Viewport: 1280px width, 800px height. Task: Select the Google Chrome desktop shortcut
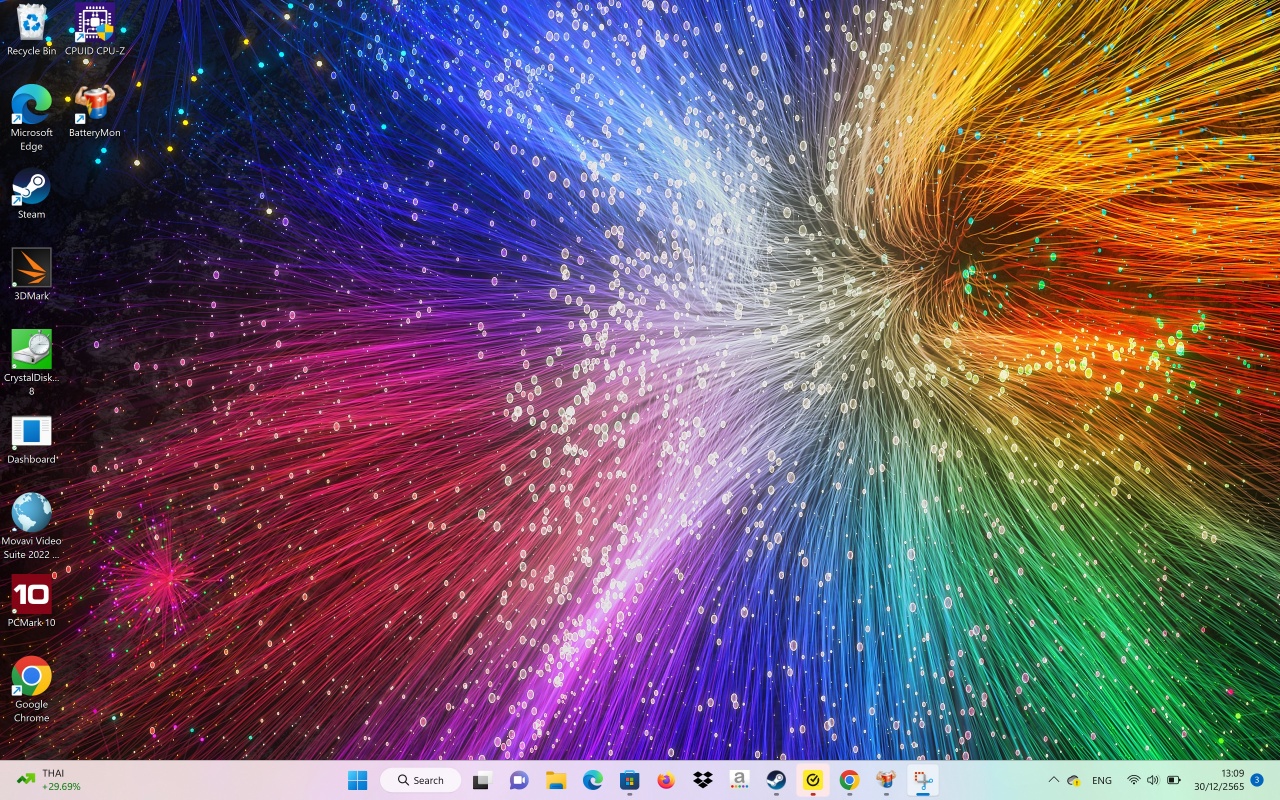(31, 690)
